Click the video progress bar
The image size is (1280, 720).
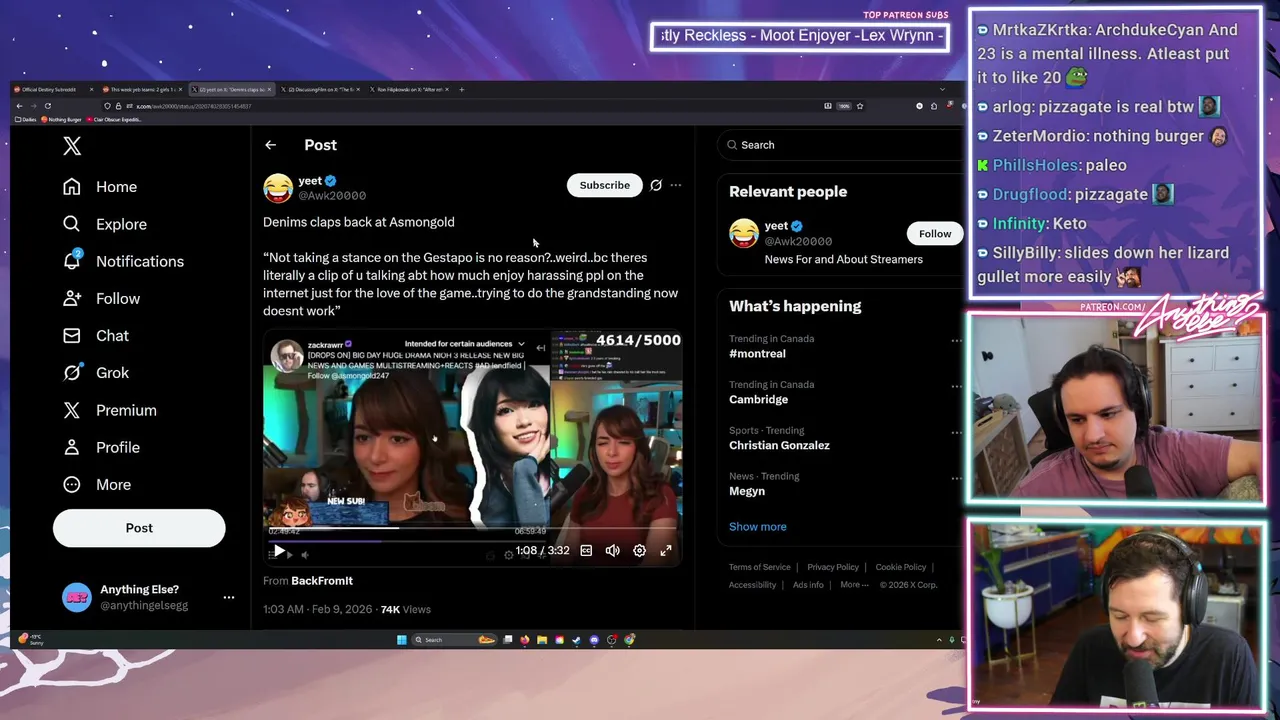click(x=472, y=529)
